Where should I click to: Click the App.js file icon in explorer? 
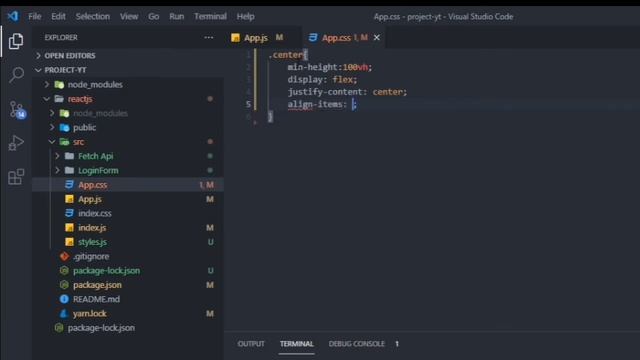[x=69, y=199]
